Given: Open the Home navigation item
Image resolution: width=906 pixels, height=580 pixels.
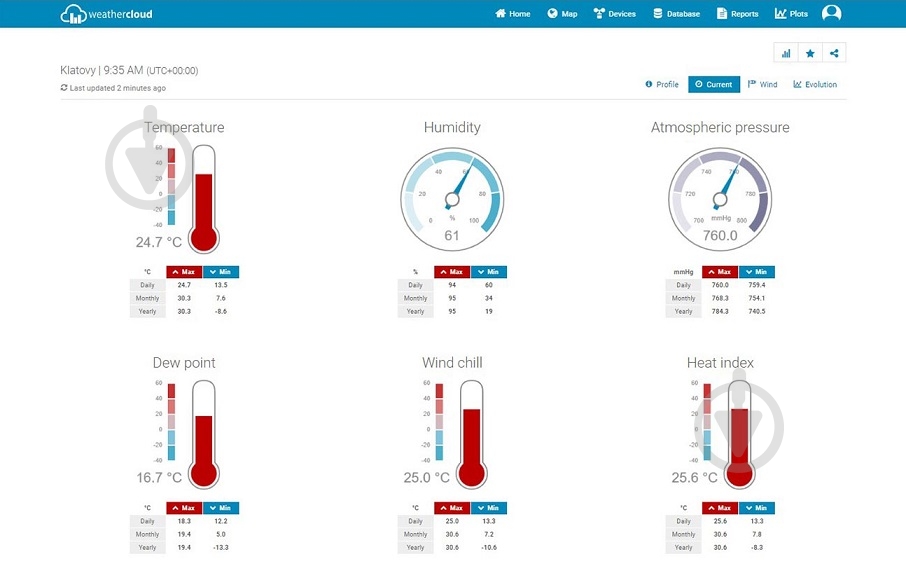Looking at the screenshot, I should coord(513,14).
